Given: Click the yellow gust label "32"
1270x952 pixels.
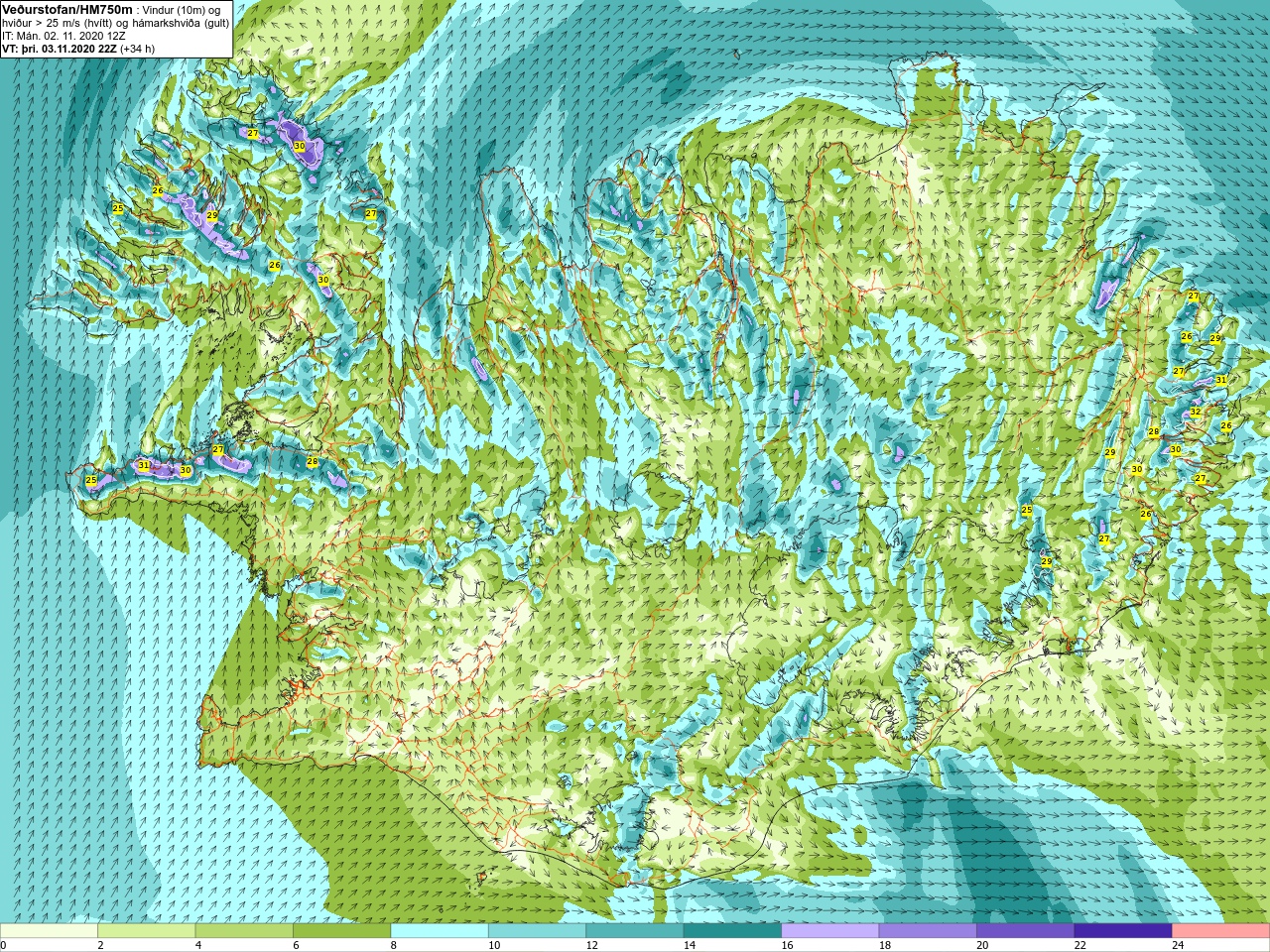Looking at the screenshot, I should click(1196, 412).
